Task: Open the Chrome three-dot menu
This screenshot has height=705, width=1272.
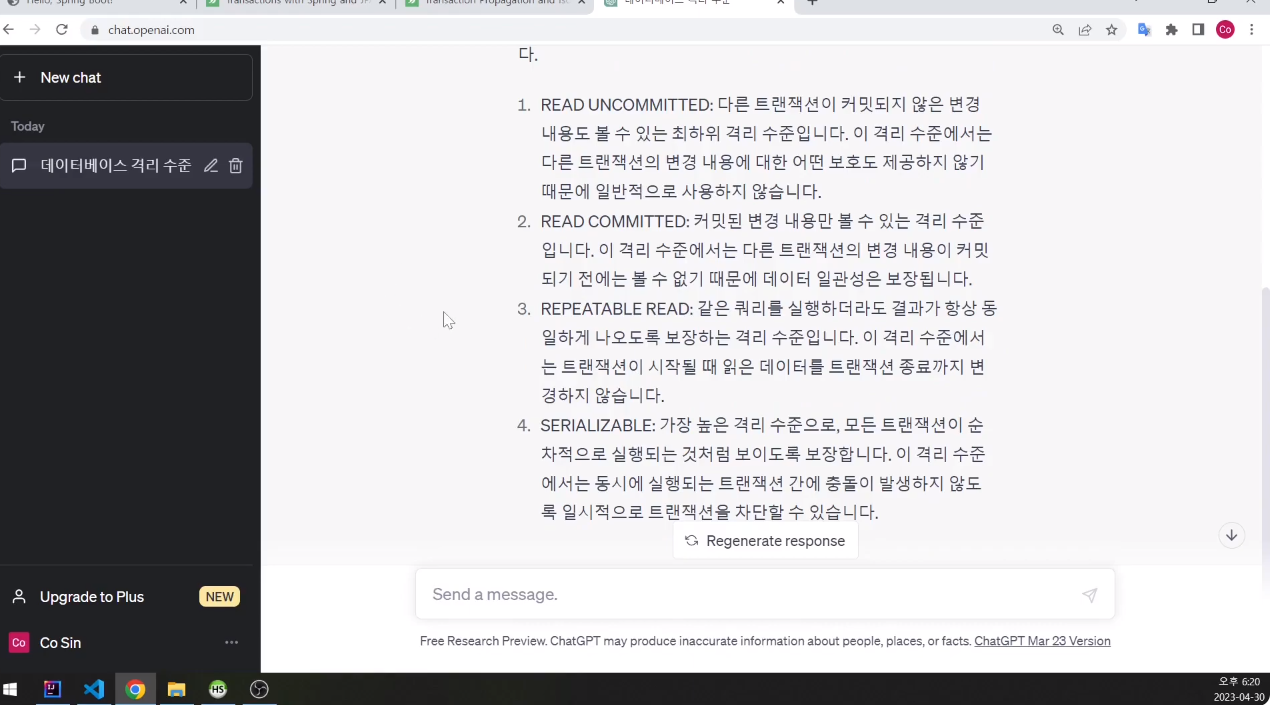Action: pyautogui.click(x=1251, y=30)
